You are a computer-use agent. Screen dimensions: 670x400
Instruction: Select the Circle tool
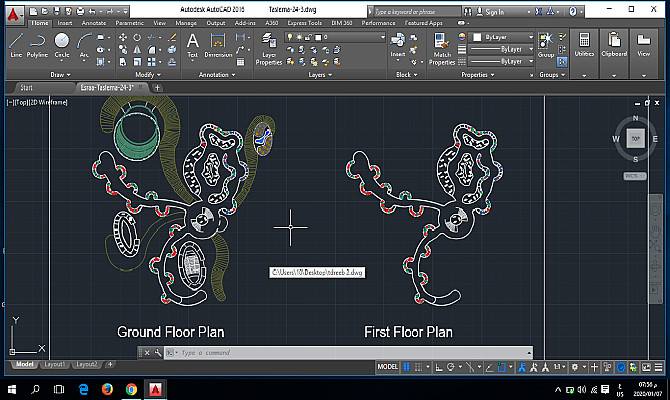[62, 43]
